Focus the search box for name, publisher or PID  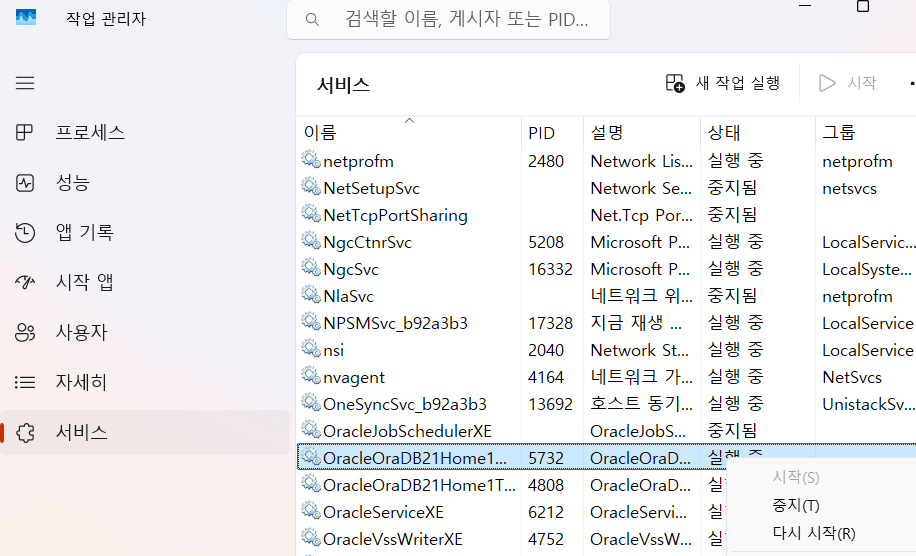point(448,20)
